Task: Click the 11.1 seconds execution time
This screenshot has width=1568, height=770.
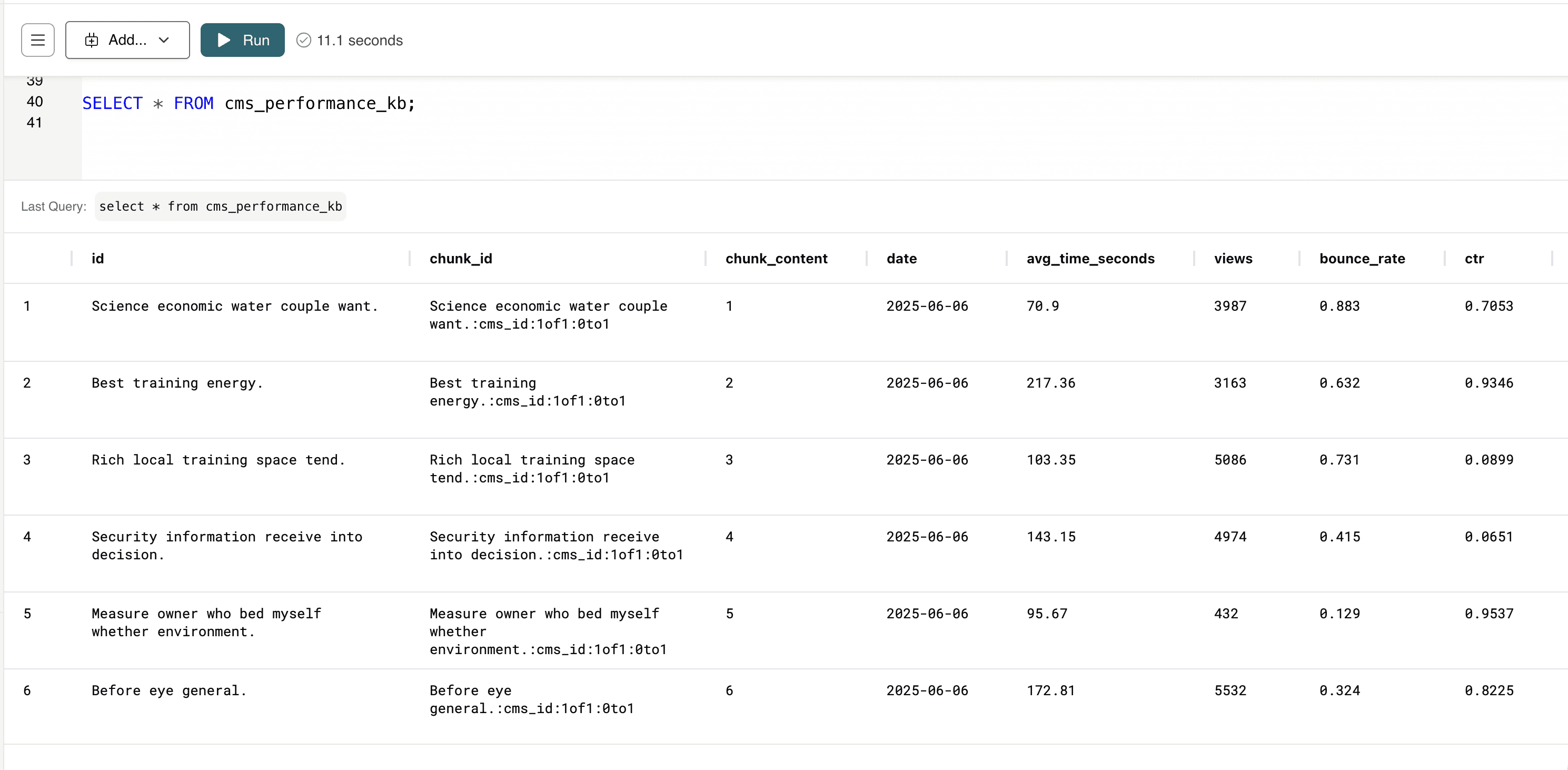Action: [x=359, y=40]
